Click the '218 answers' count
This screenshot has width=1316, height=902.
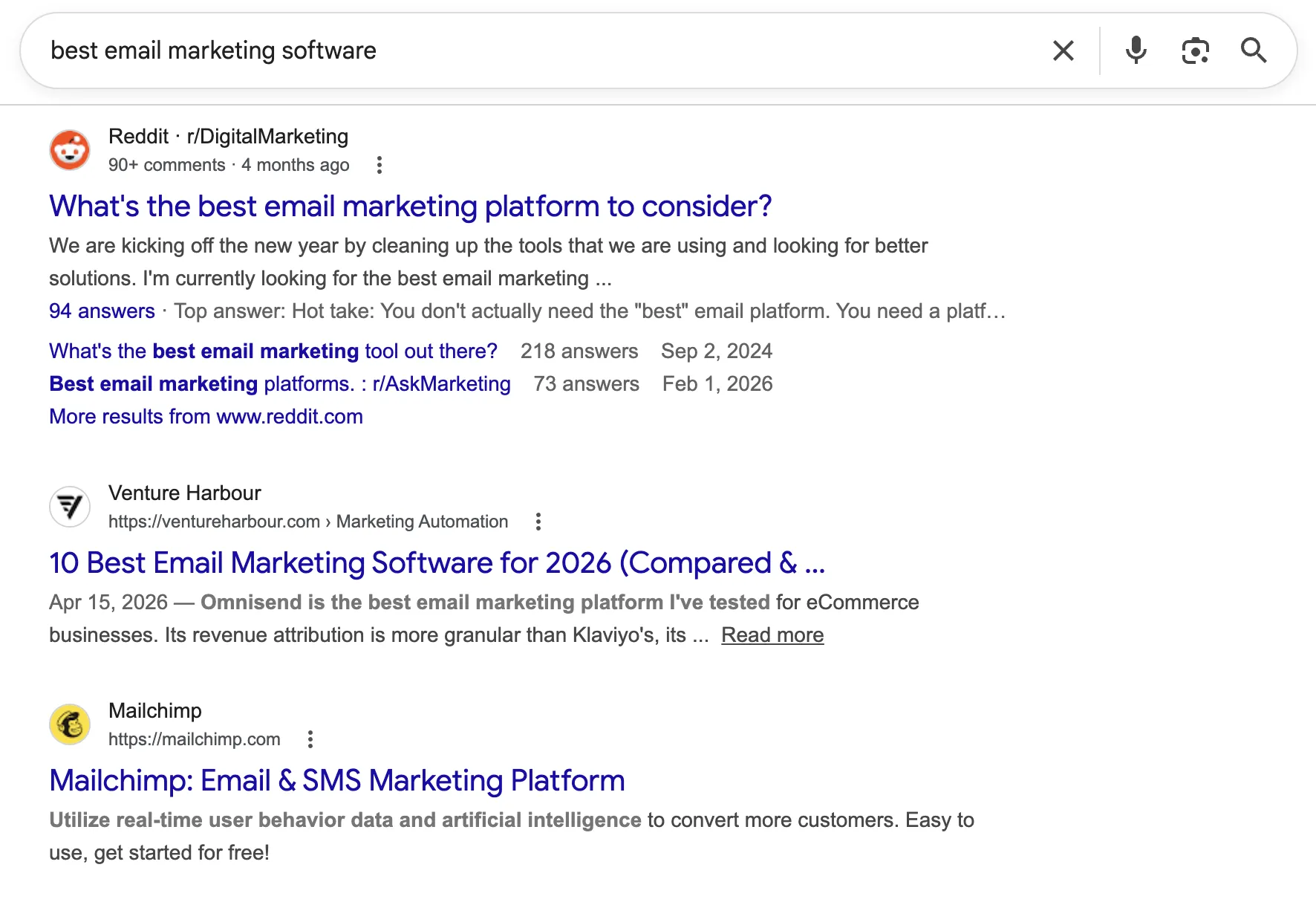[579, 351]
